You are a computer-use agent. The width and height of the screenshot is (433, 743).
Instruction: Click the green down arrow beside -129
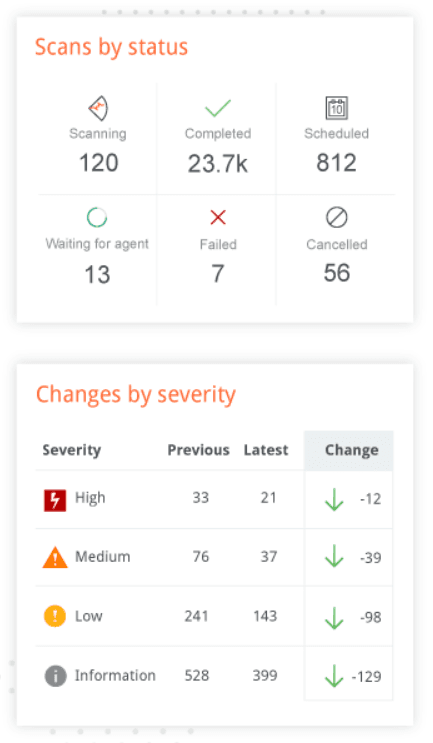point(334,676)
